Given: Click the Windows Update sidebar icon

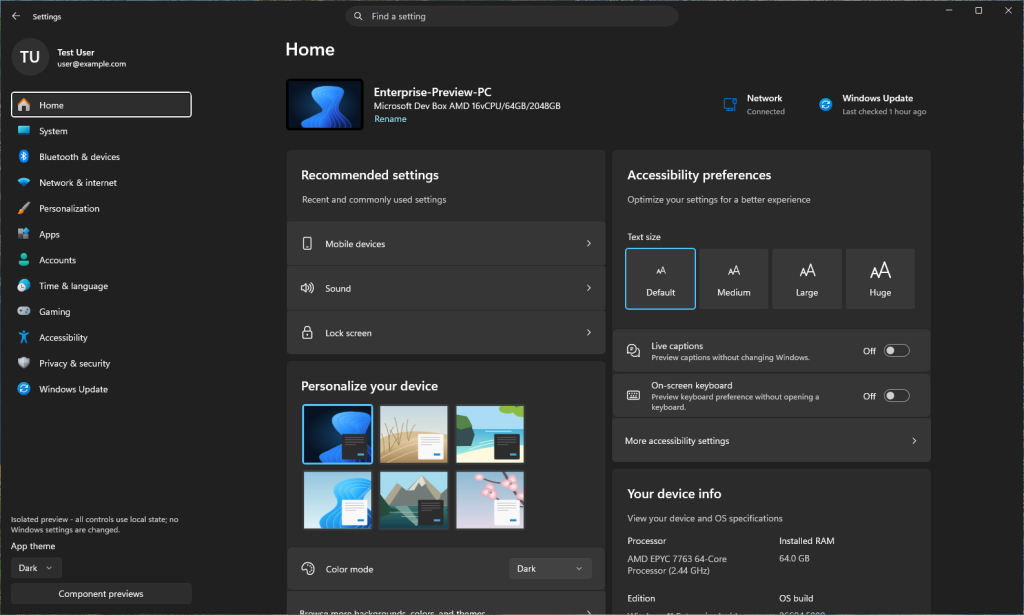Looking at the screenshot, I should [24, 388].
